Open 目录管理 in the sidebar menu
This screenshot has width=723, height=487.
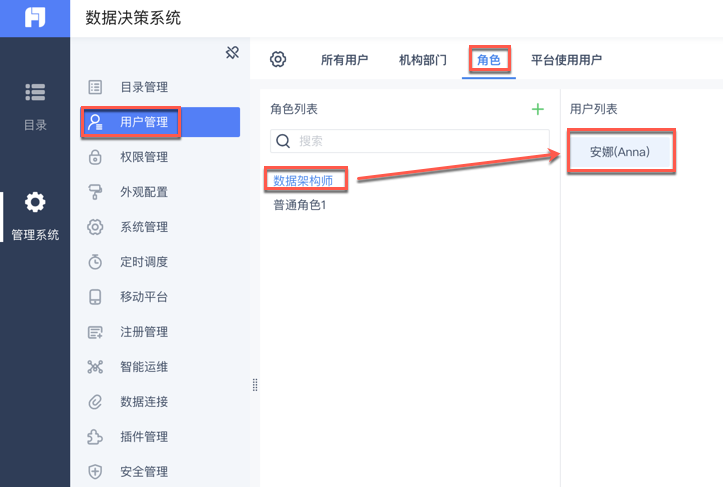pyautogui.click(x=143, y=87)
